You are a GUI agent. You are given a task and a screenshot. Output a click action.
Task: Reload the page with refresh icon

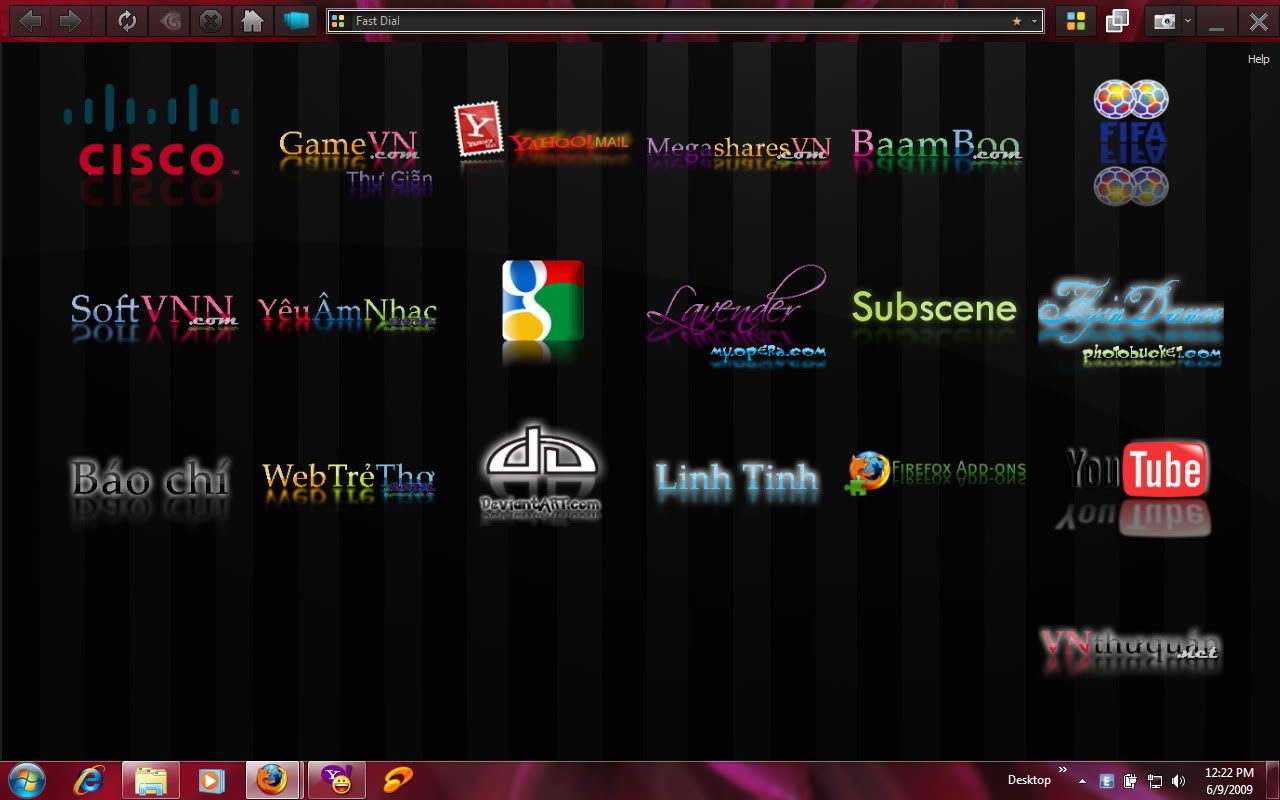click(127, 20)
